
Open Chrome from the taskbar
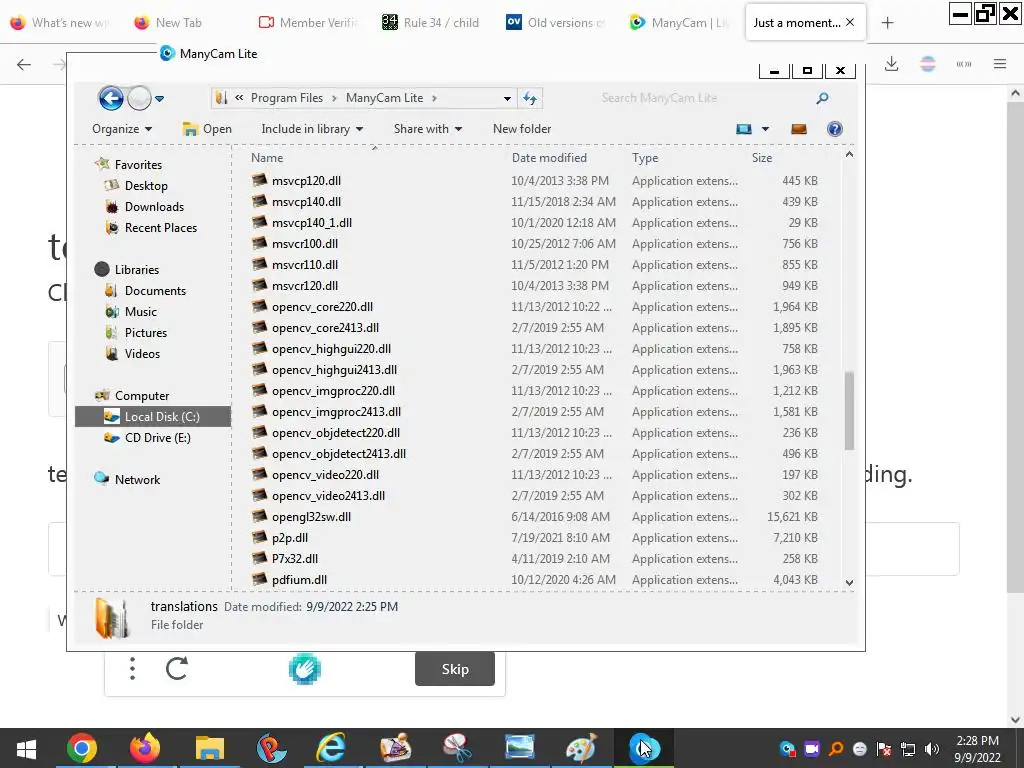point(82,748)
